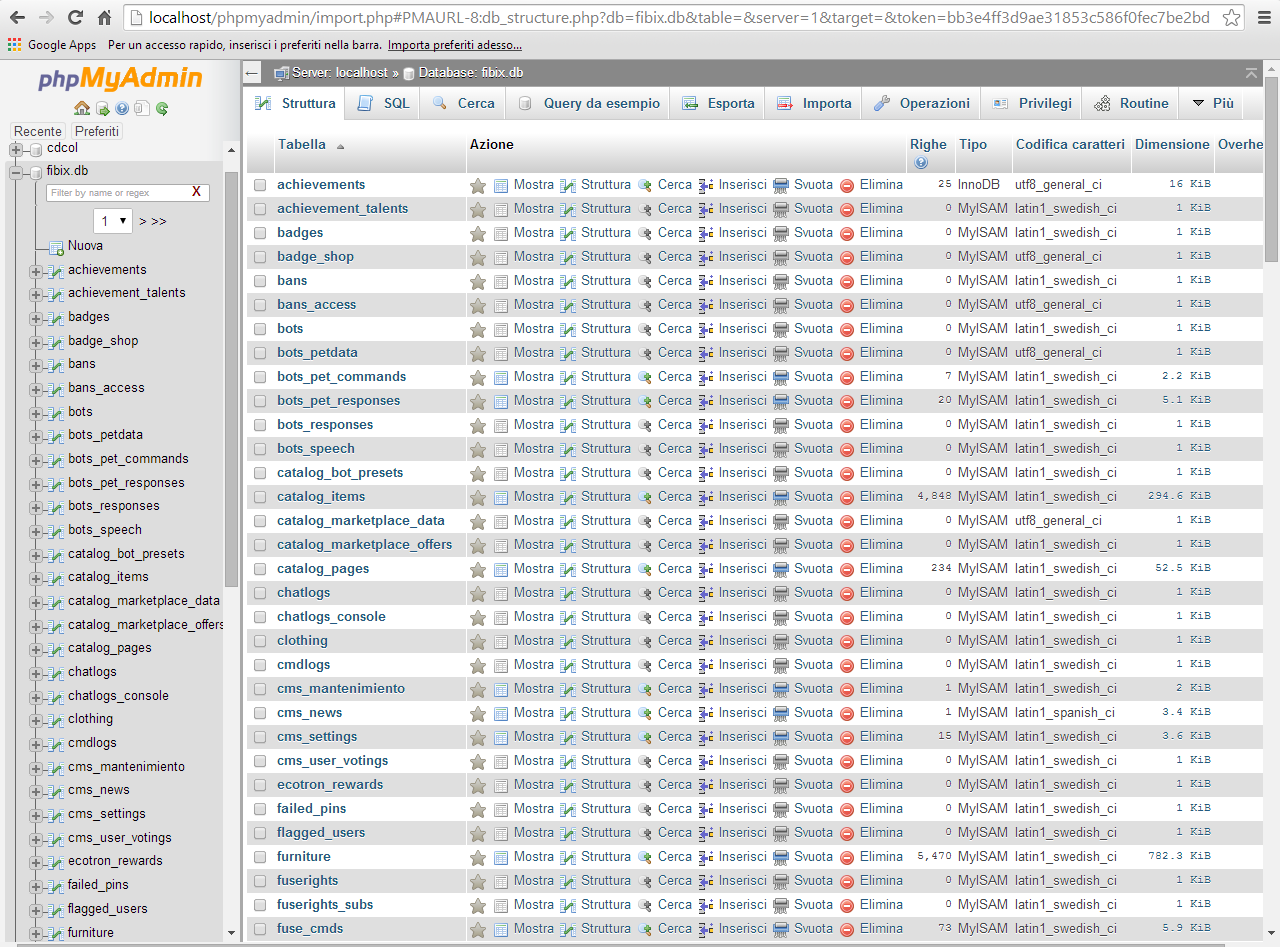This screenshot has height=947, width=1280.
Task: Open the Query da esempio tab
Action: (x=588, y=103)
